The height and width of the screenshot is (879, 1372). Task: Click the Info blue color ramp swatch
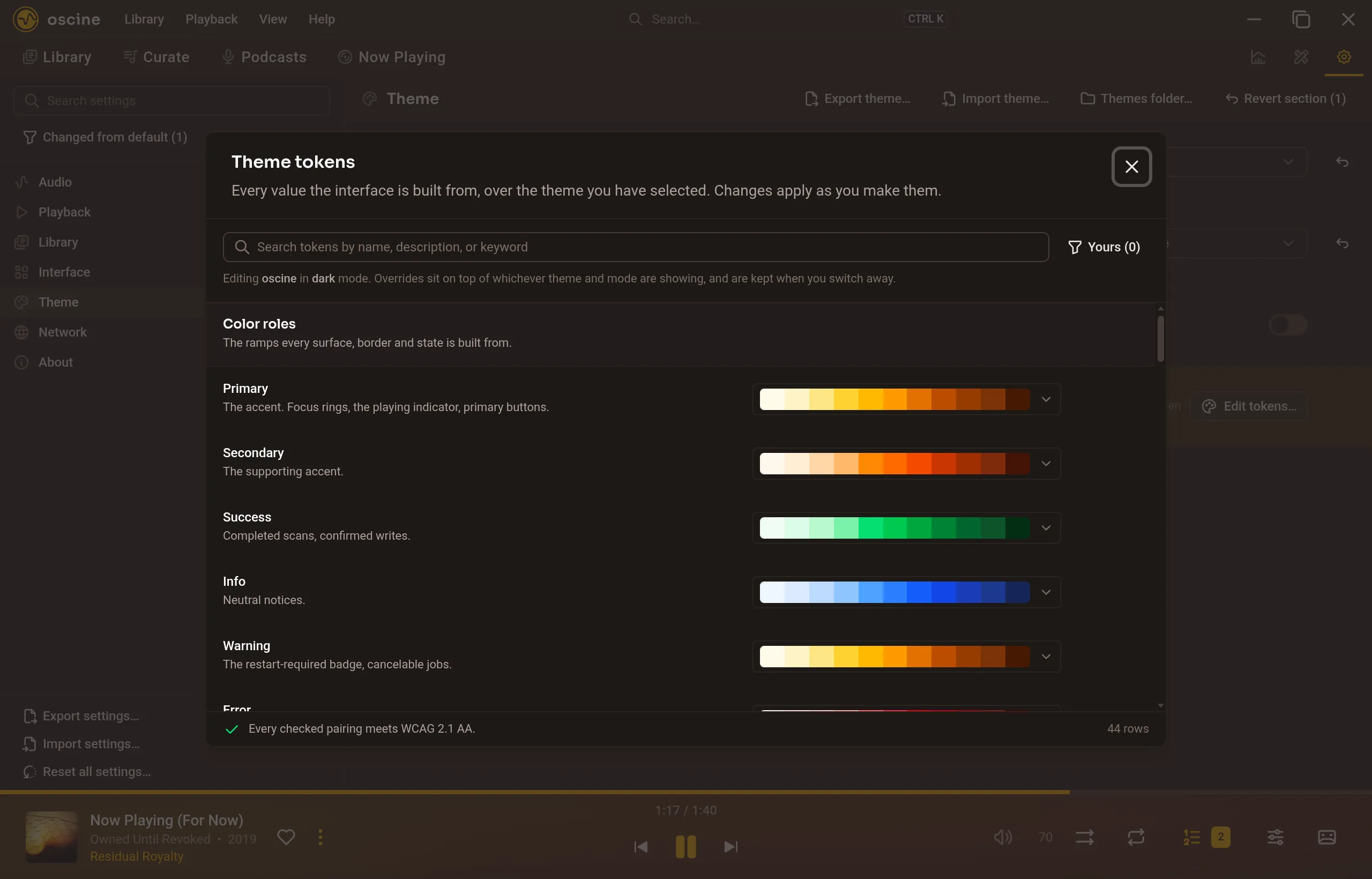pyautogui.click(x=894, y=592)
